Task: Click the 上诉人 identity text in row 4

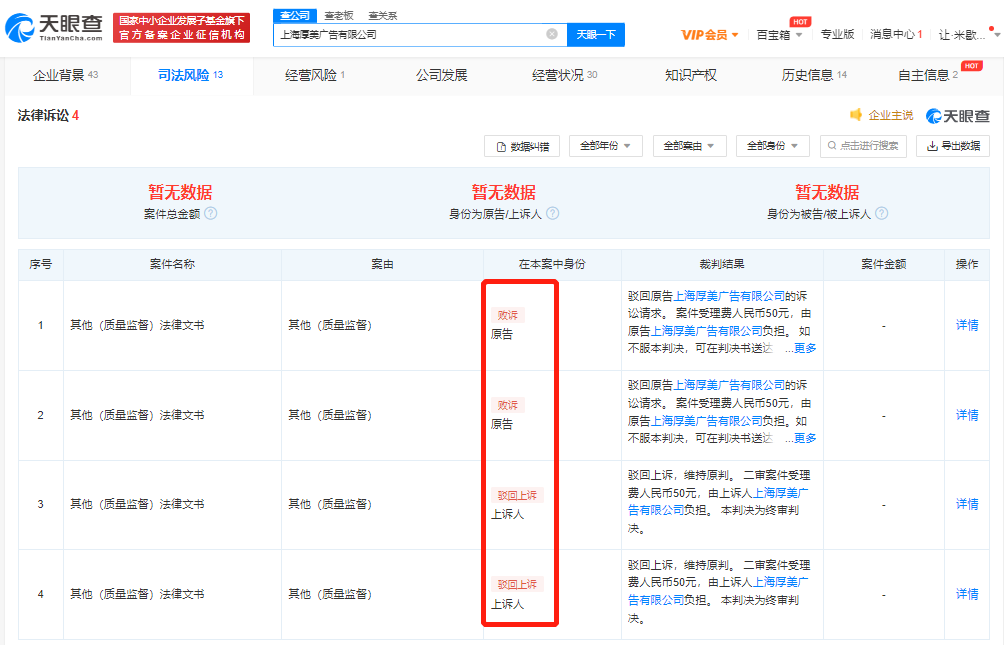Action: (508, 604)
